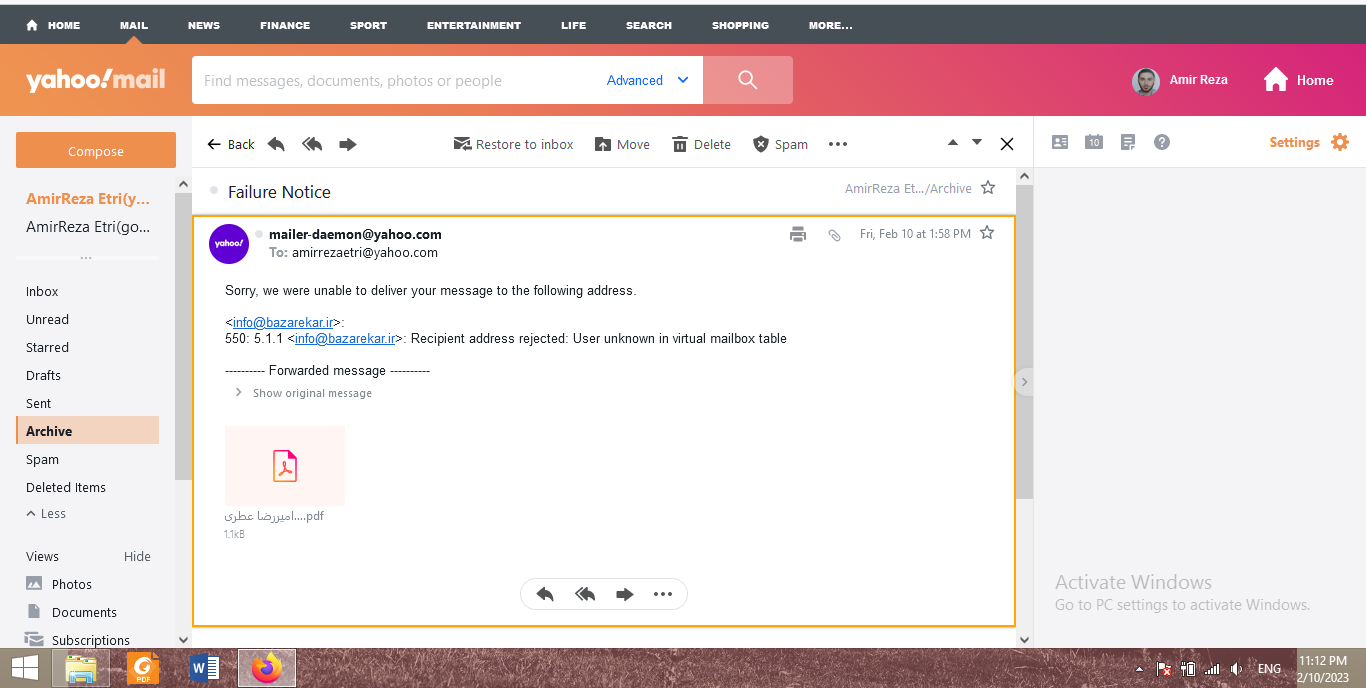Image resolution: width=1366 pixels, height=688 pixels.
Task: Go to Yahoo Home via house icon
Action: tap(1276, 80)
